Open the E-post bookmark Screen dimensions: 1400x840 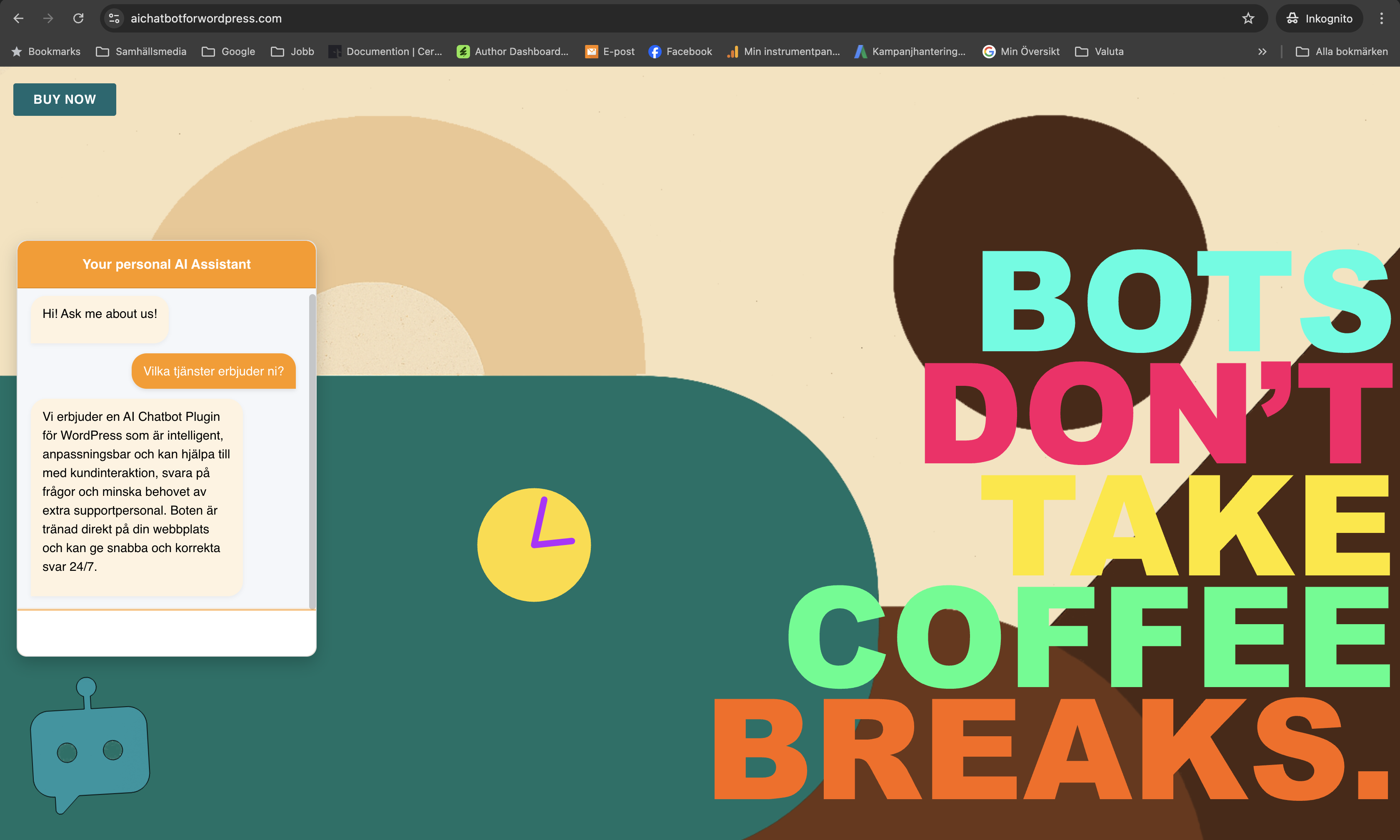tap(610, 52)
